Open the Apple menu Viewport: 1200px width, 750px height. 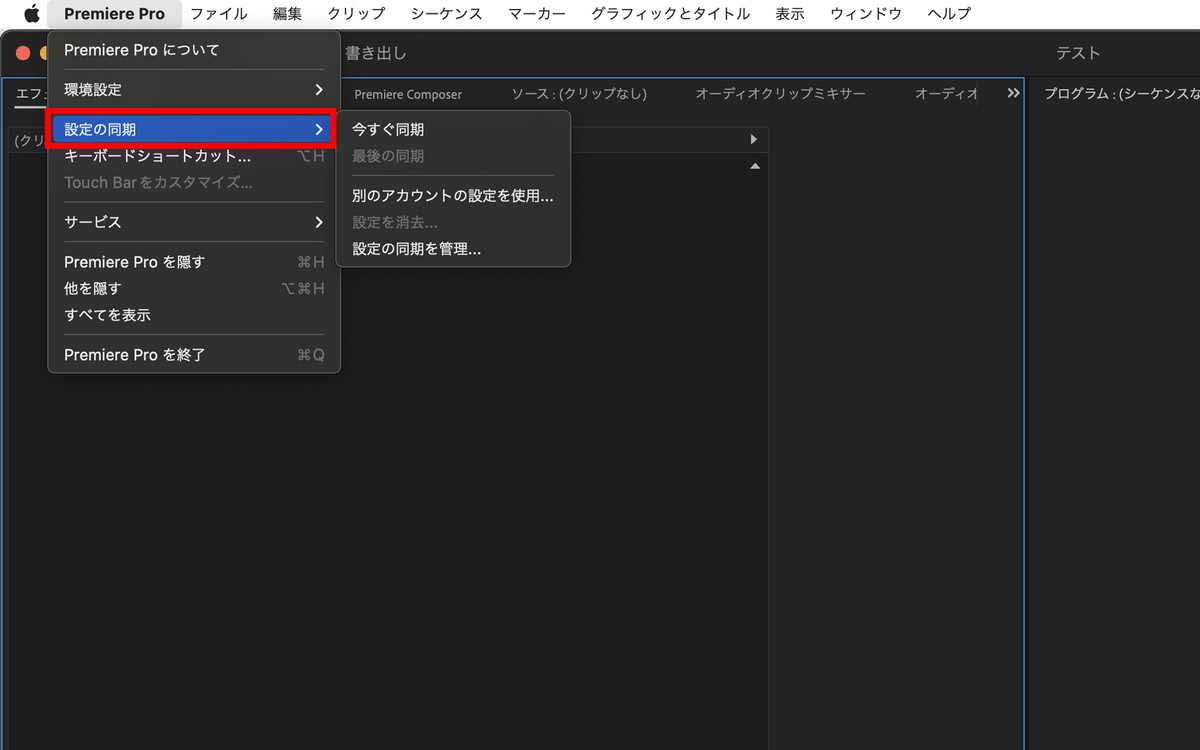tap(31, 14)
